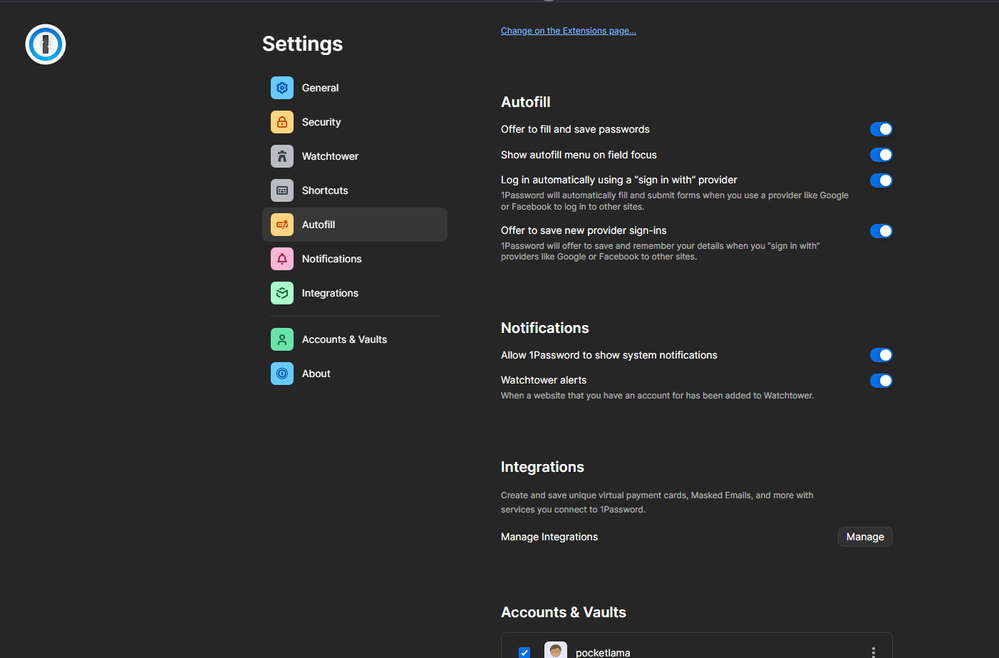Viewport: 999px width, 658px height.
Task: Open the pocketlama account options menu
Action: pos(873,652)
